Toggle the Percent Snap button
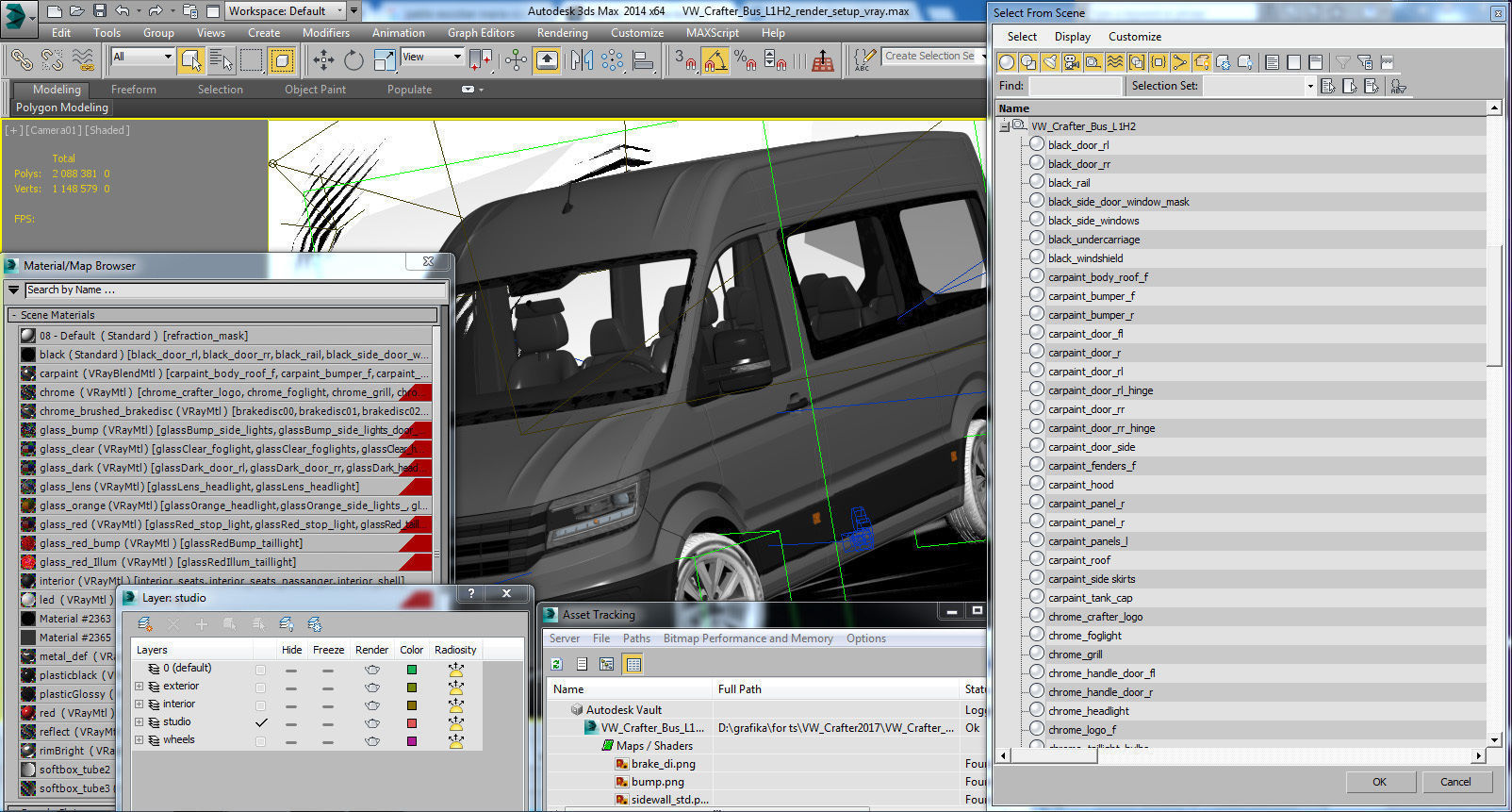1512x812 pixels. click(x=746, y=60)
